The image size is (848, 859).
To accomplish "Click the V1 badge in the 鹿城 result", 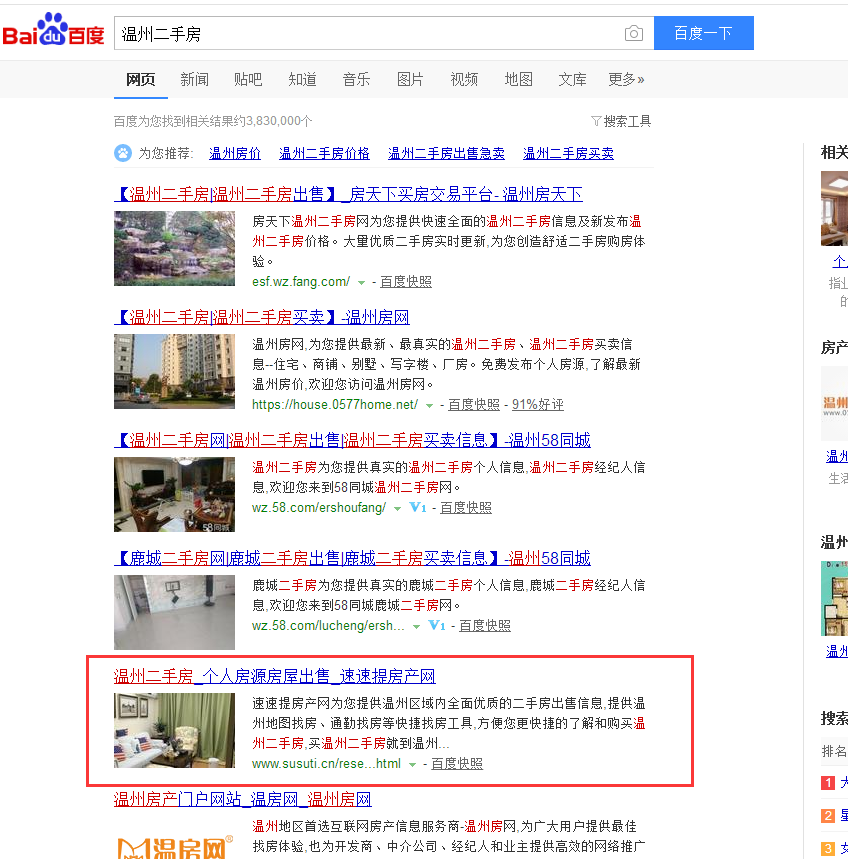I will click(x=437, y=625).
